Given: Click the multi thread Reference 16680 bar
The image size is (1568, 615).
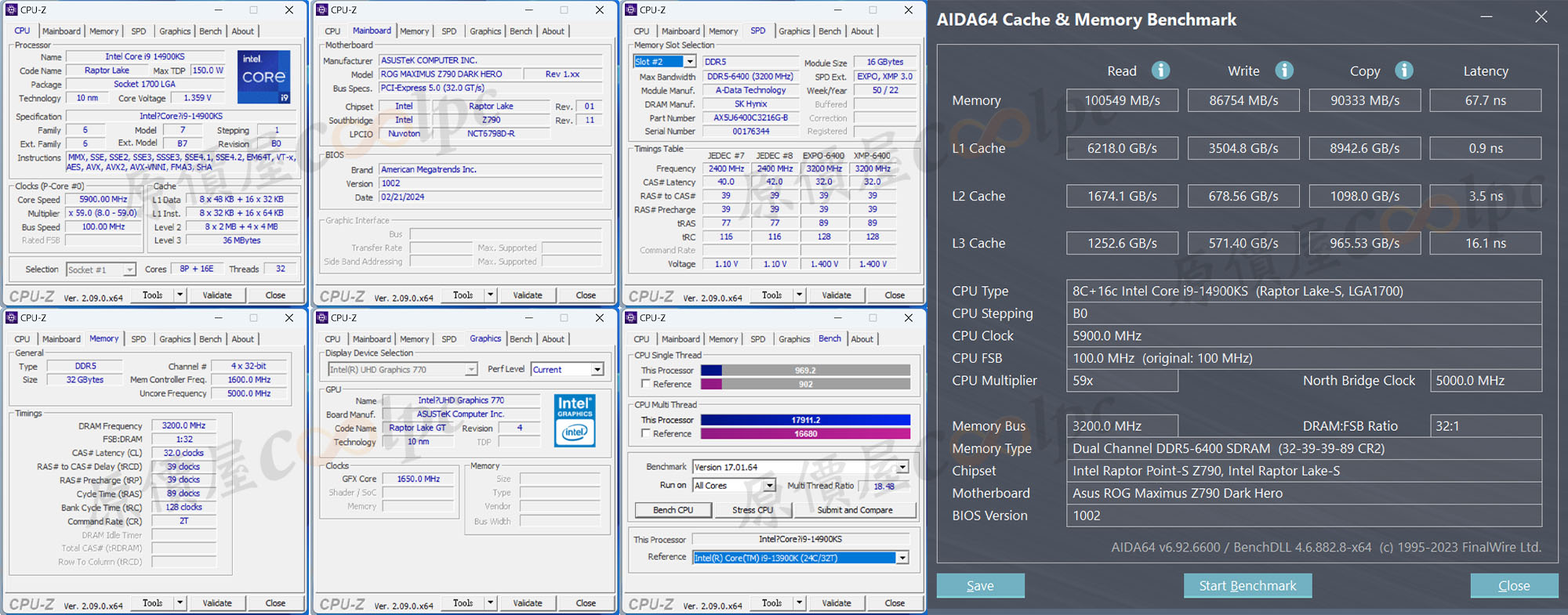Looking at the screenshot, I should (805, 433).
